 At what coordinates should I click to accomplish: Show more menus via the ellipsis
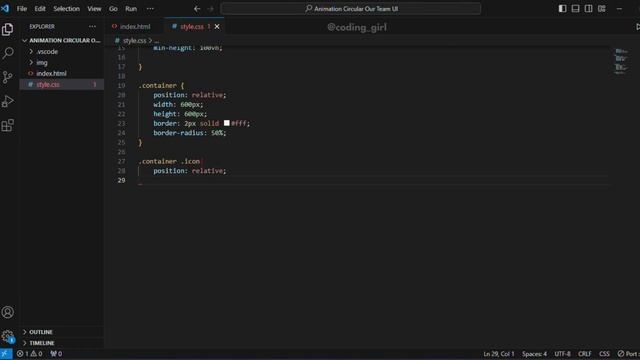pyautogui.click(x=150, y=9)
